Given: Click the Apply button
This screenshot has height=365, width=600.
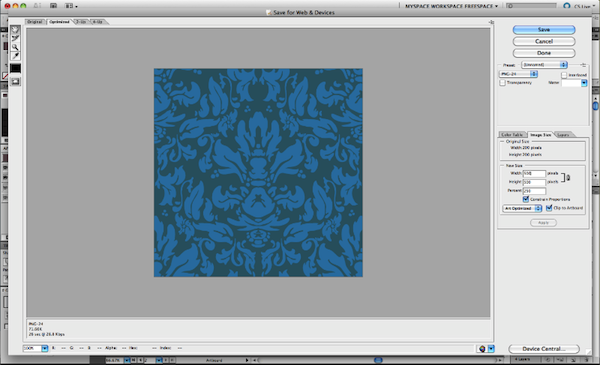Looking at the screenshot, I should 543,223.
